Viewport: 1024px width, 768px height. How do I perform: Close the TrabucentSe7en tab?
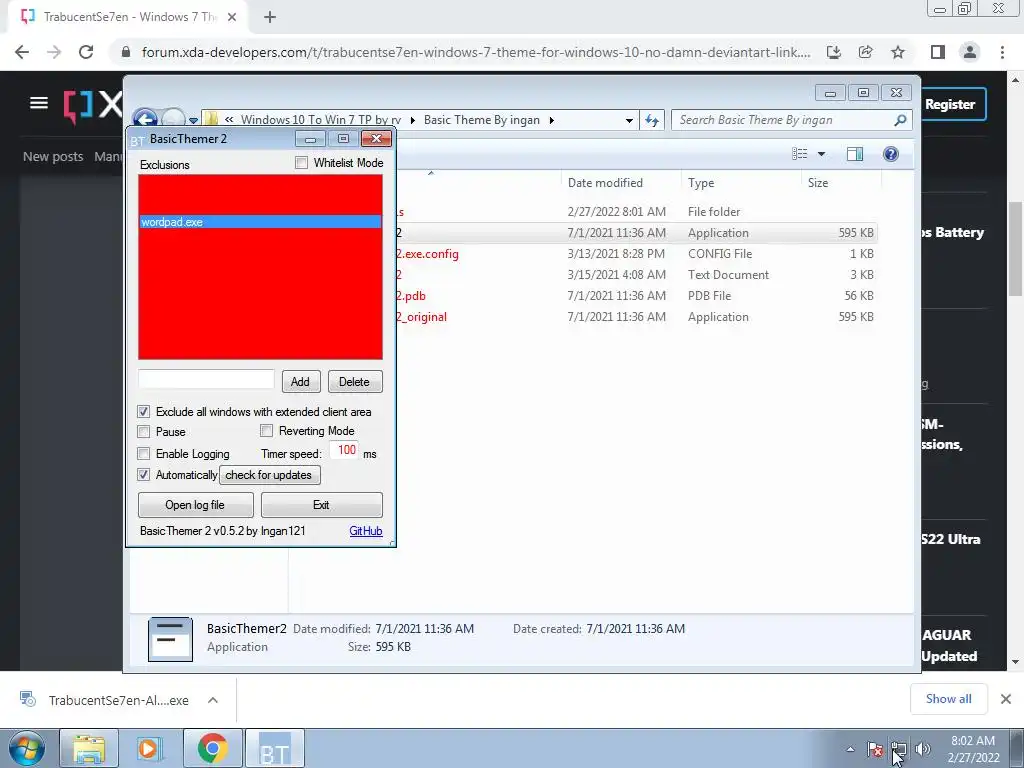point(232,17)
